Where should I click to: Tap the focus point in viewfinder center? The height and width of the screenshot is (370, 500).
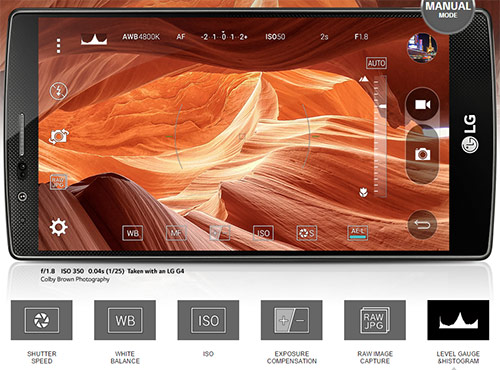coord(242,136)
